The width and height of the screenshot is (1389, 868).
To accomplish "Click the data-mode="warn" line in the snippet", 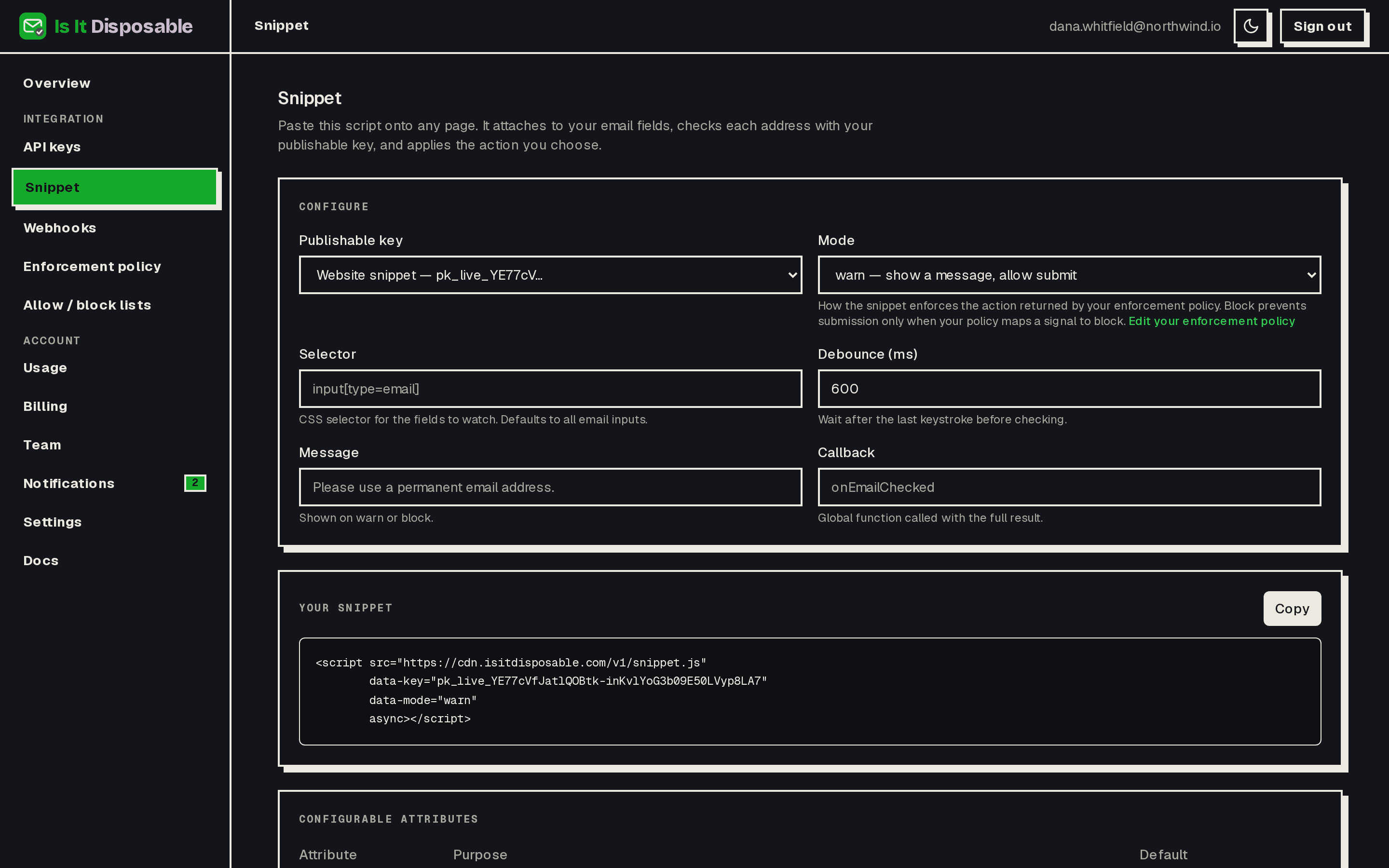I will pos(423,700).
